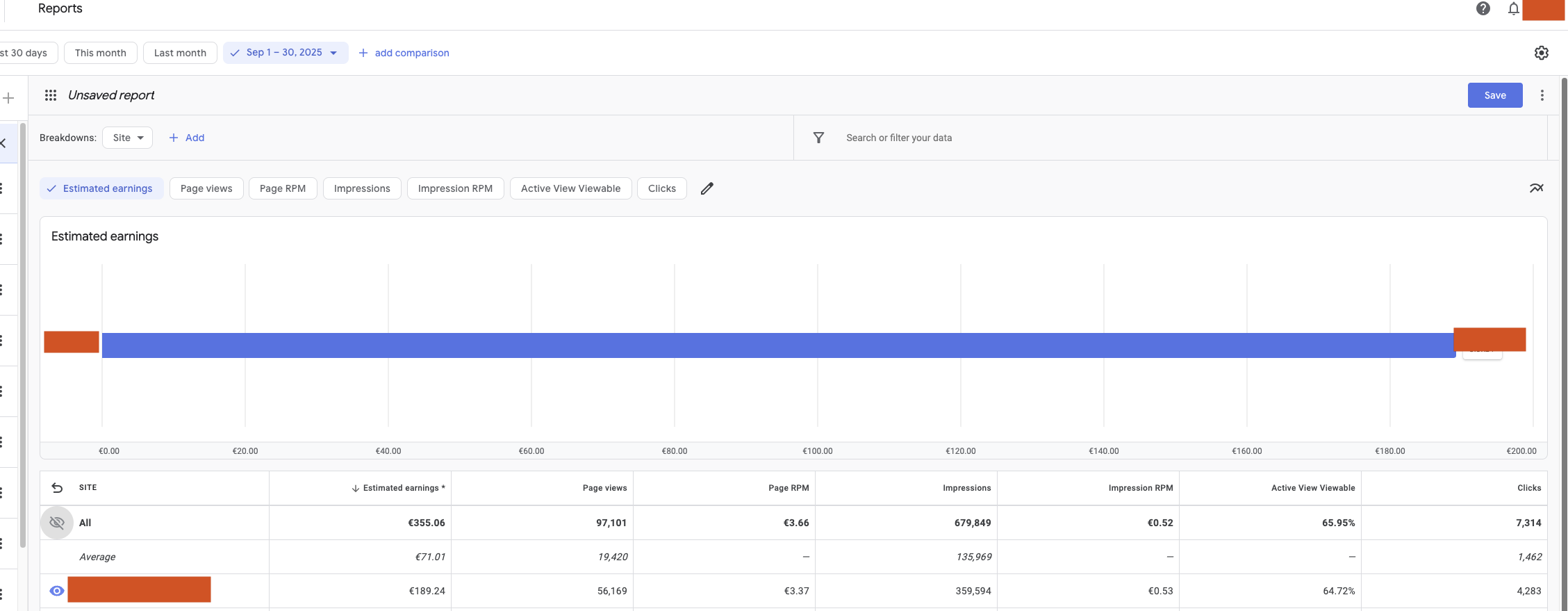Click the reset arrow icon beside SITE header
Screen dimensions: 1568x611
(x=57, y=488)
